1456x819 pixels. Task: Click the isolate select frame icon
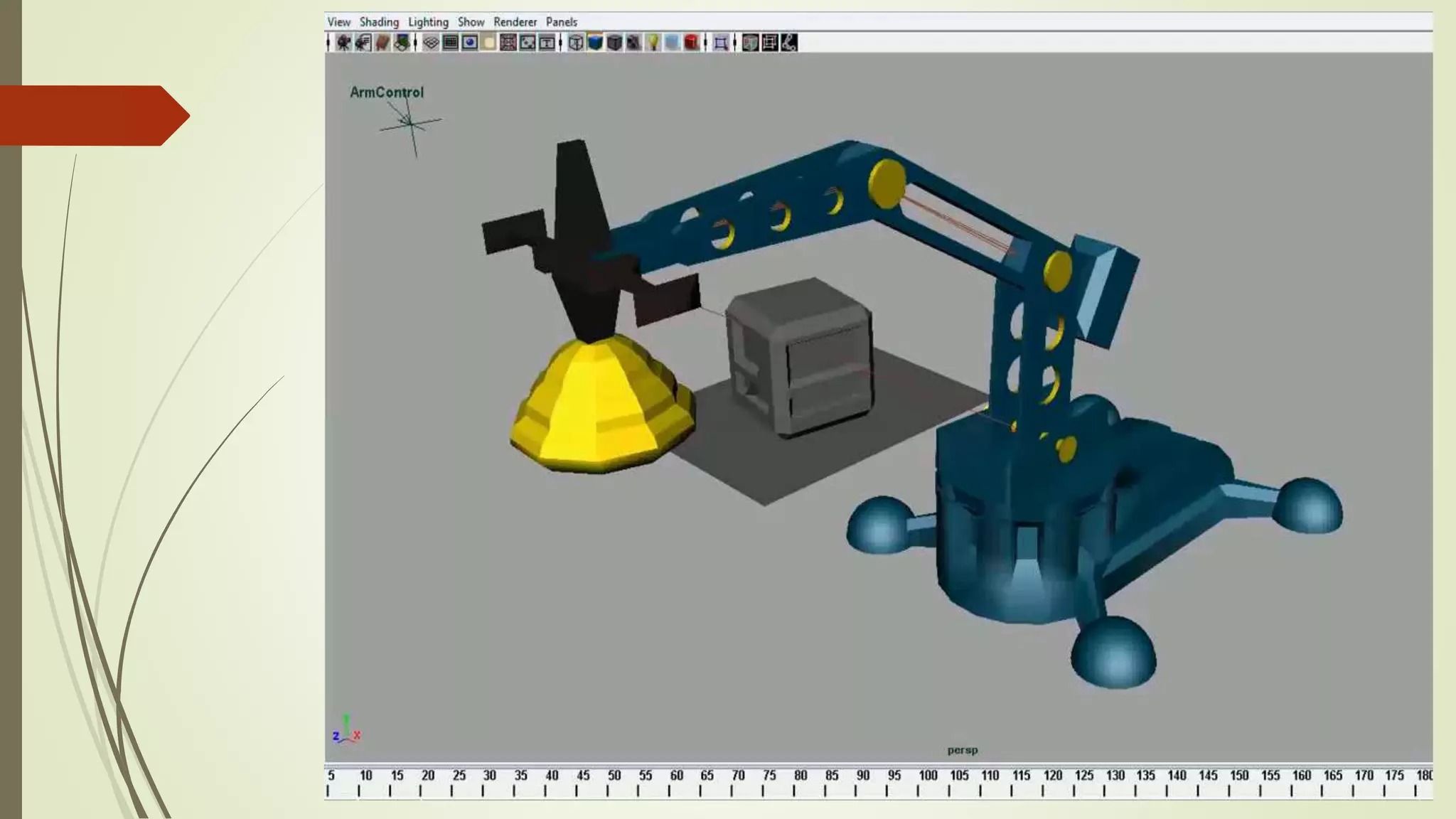[720, 43]
